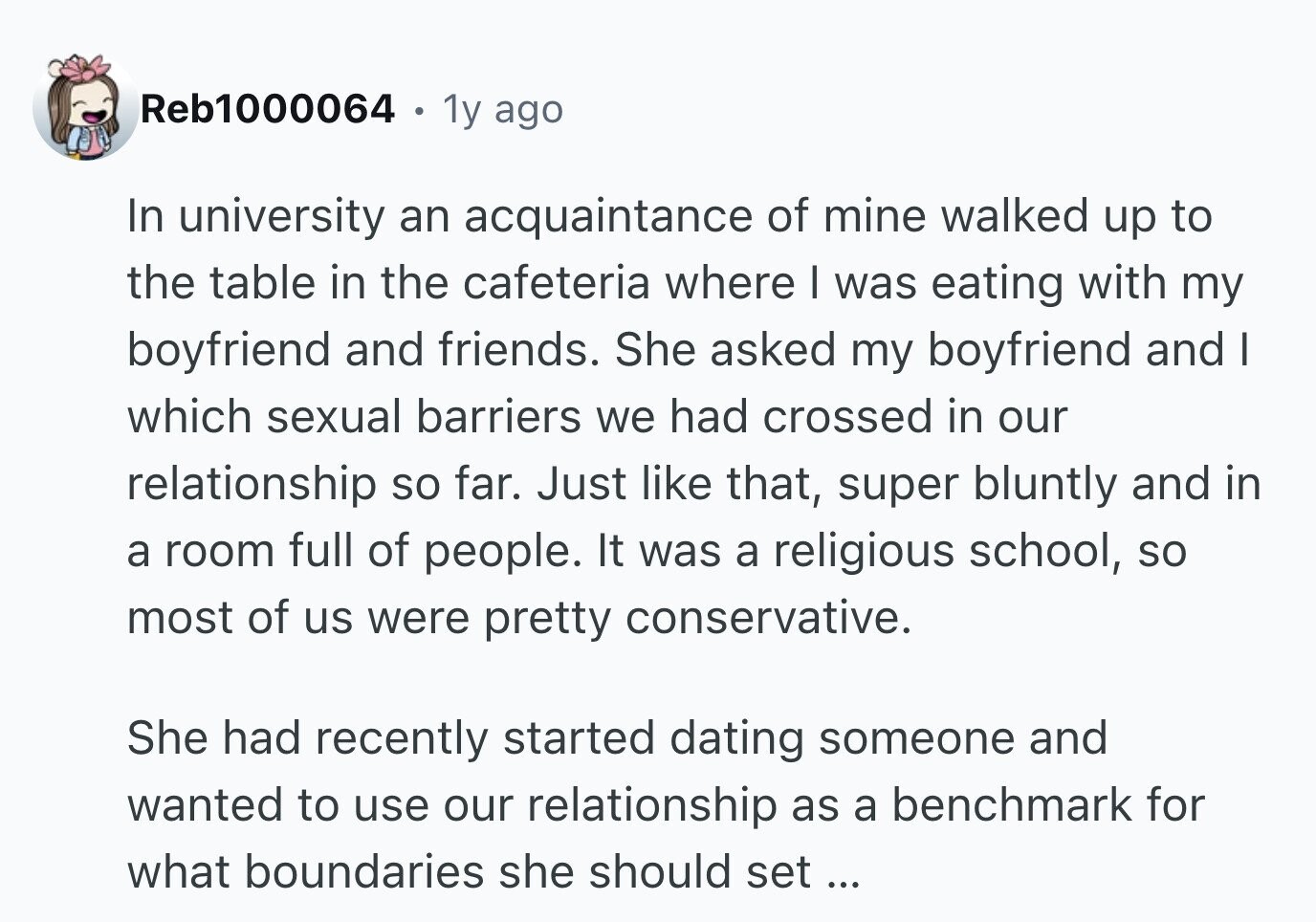Click the username Reb1000064
Viewport: 1316px width, 922px height.
[268, 109]
